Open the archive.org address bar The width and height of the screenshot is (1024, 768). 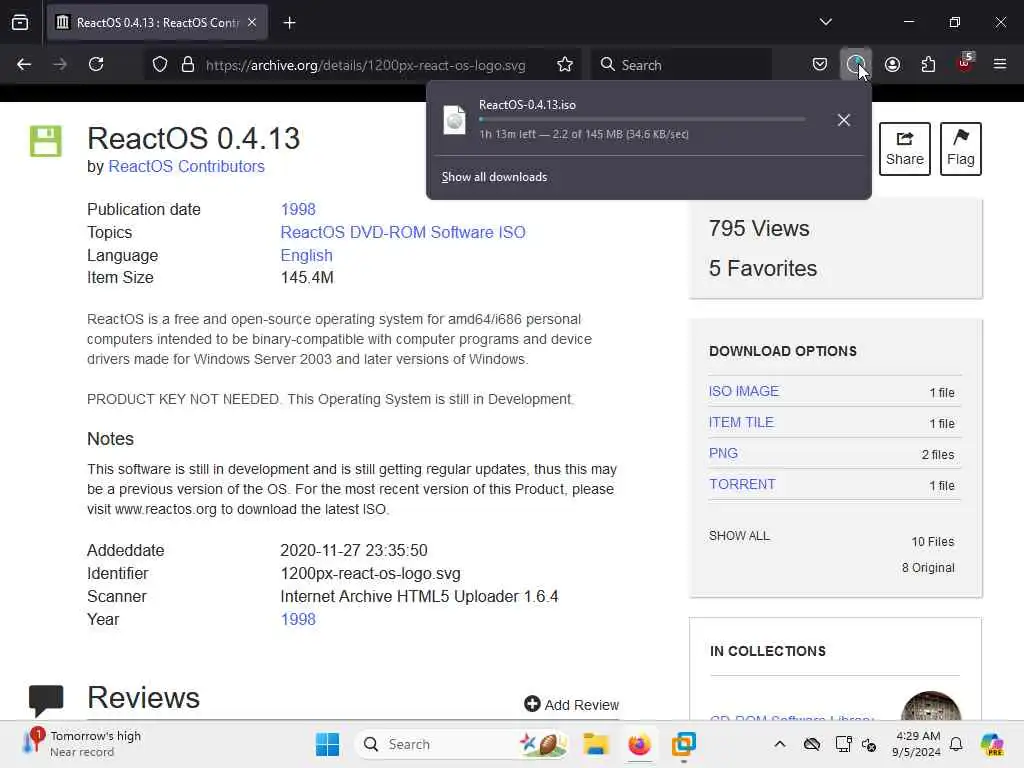point(366,65)
